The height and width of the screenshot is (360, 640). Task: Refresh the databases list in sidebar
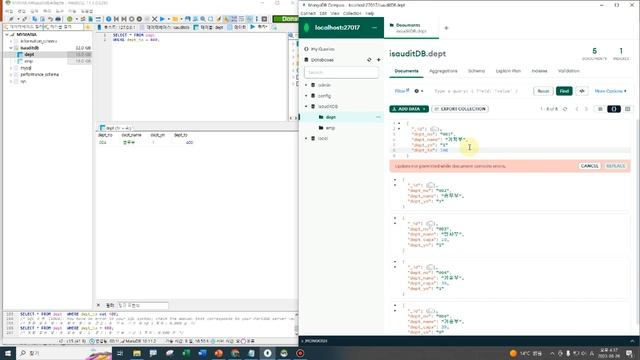[x=369, y=60]
